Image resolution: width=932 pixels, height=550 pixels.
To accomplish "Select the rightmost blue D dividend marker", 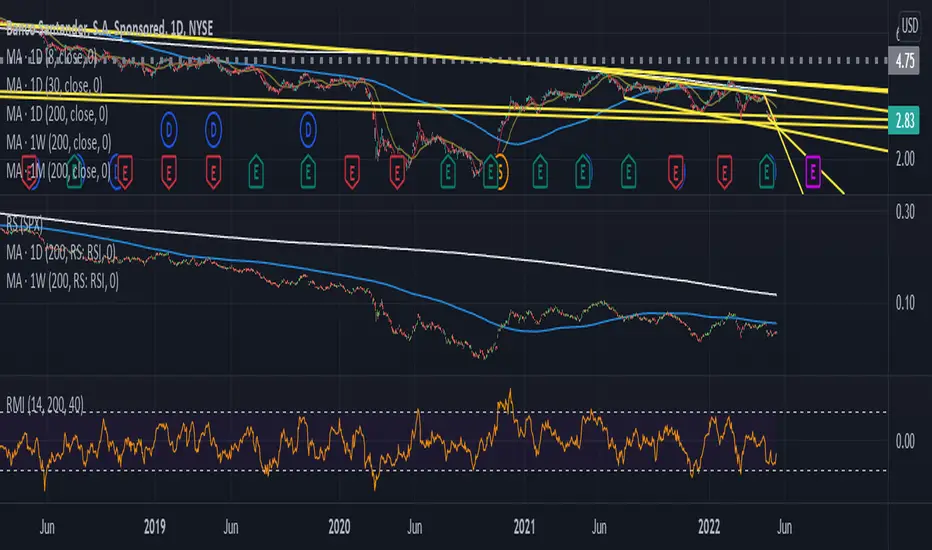I will pos(310,128).
